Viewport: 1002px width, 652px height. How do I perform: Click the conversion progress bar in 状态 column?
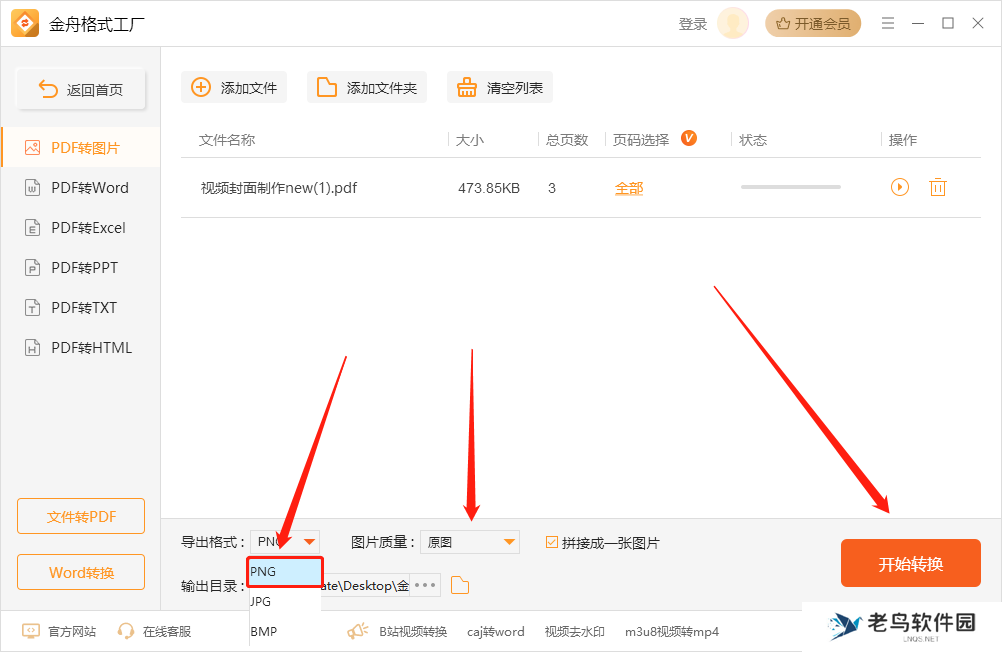(x=790, y=187)
